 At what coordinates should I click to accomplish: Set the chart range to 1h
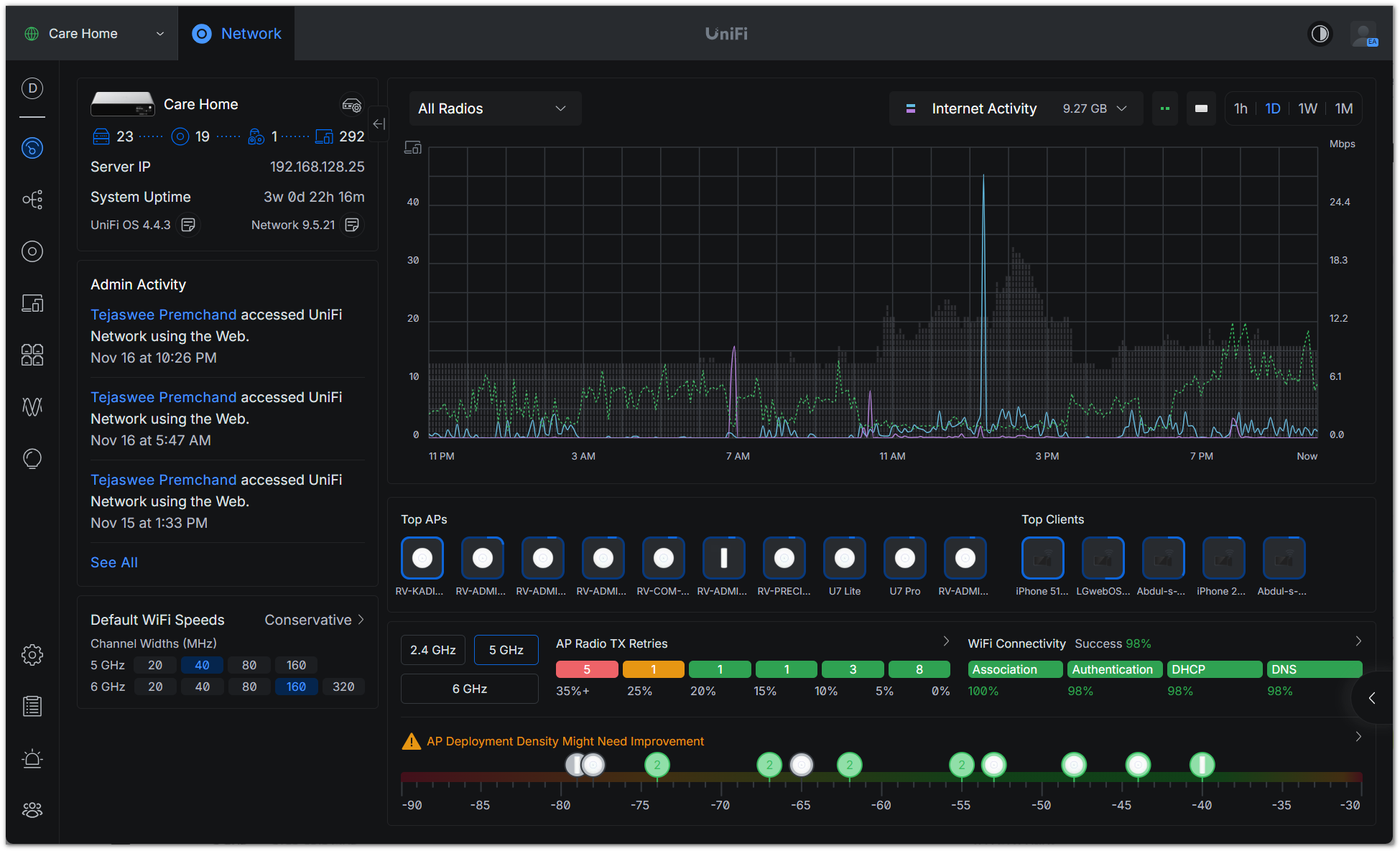[1241, 108]
